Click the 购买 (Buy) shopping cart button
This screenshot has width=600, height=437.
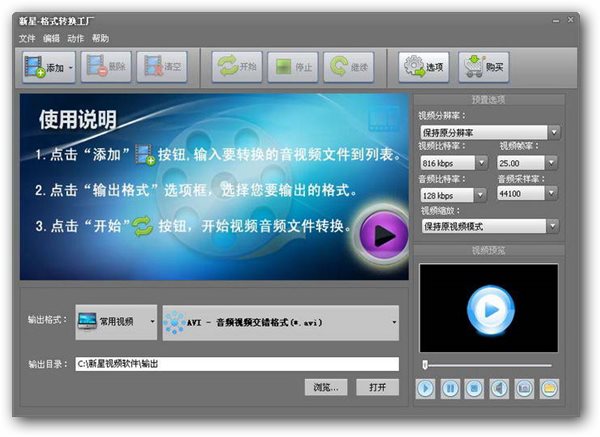point(484,67)
